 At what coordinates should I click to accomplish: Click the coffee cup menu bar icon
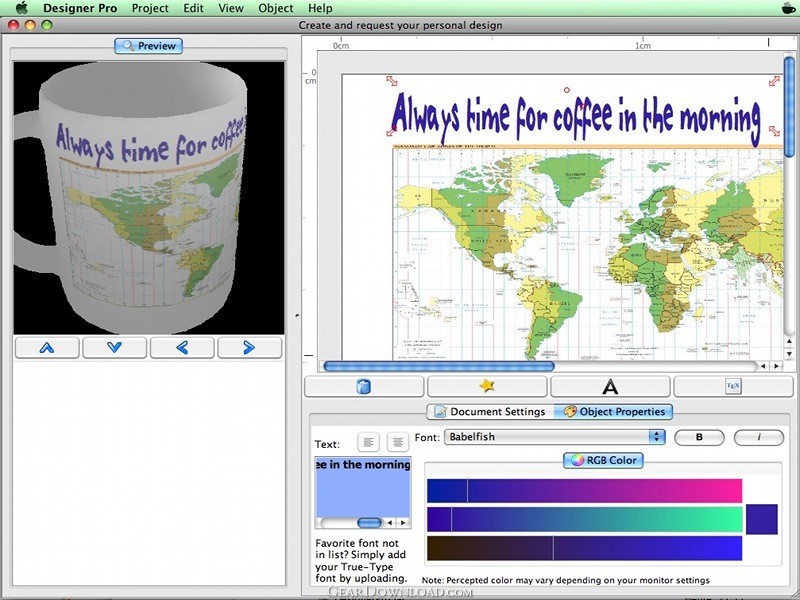(x=789, y=8)
